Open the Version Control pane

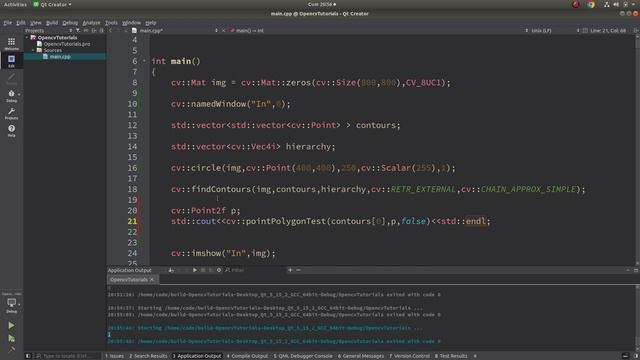(x=409, y=356)
